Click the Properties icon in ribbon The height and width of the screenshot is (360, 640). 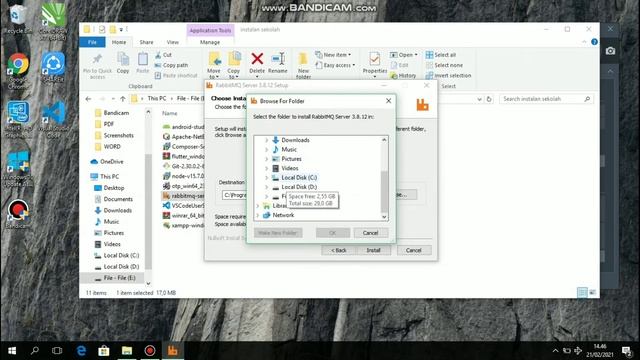click(374, 59)
